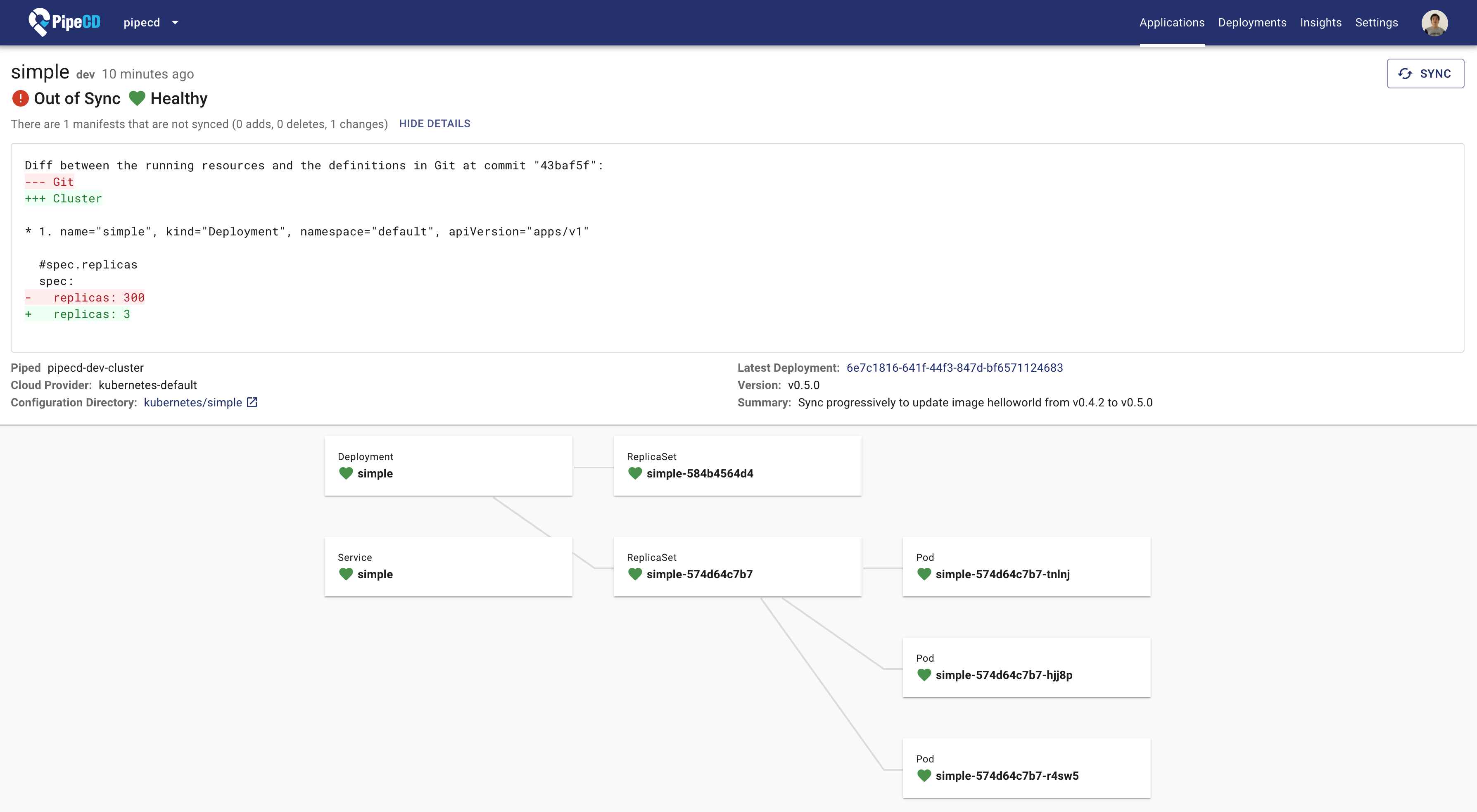
Task: Select the ReplicaSet simple-574d64c7b7 node
Action: coord(737,567)
